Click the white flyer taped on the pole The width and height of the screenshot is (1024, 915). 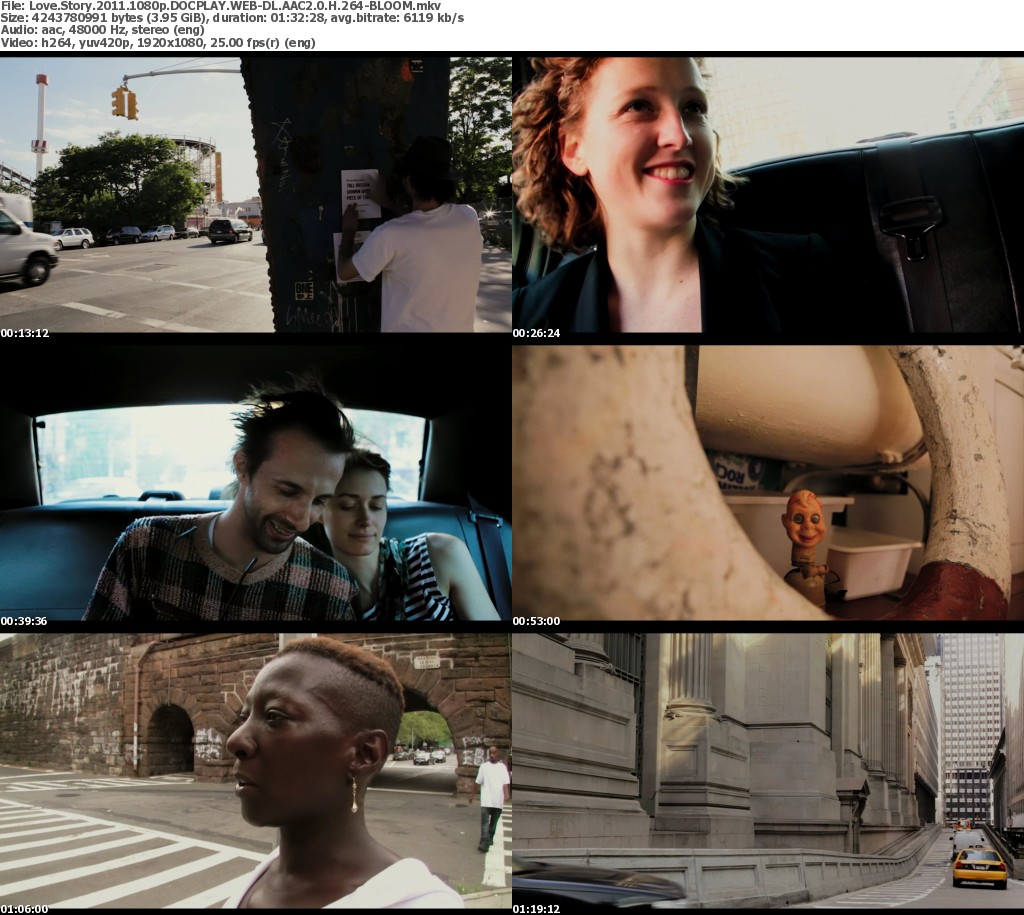359,192
